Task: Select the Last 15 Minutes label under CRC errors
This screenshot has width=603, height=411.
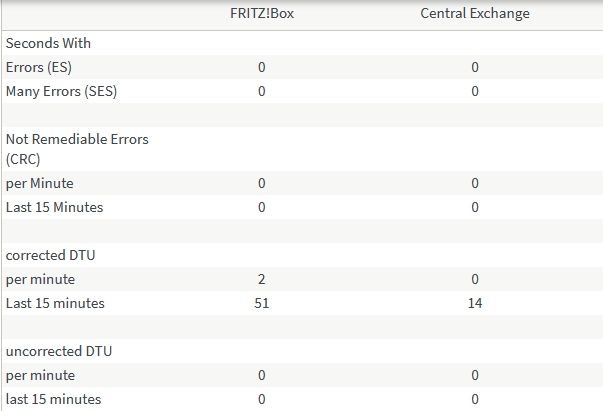Action: coord(54,207)
